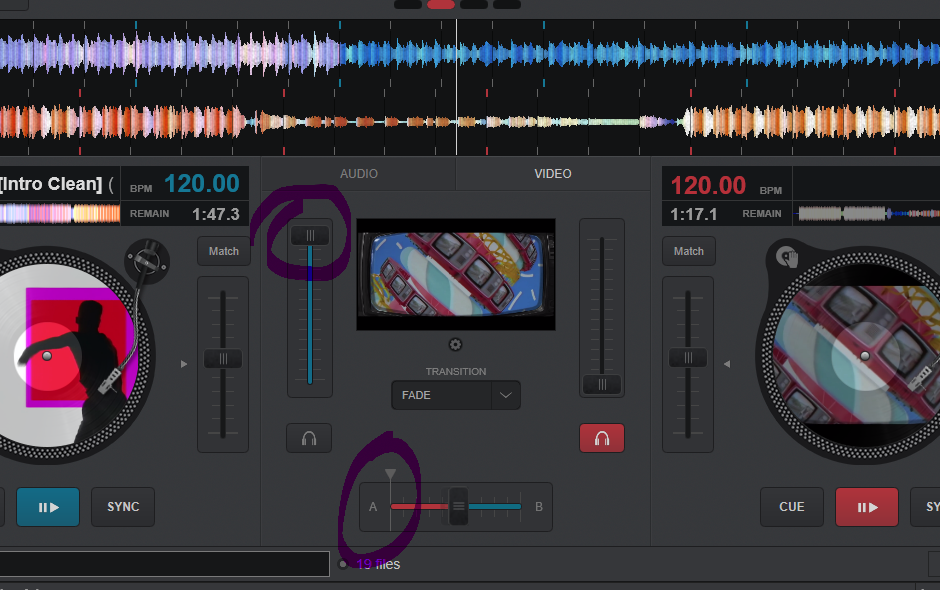Viewport: 940px width, 590px height.
Task: Click the right deck CUE button
Action: [x=792, y=507]
